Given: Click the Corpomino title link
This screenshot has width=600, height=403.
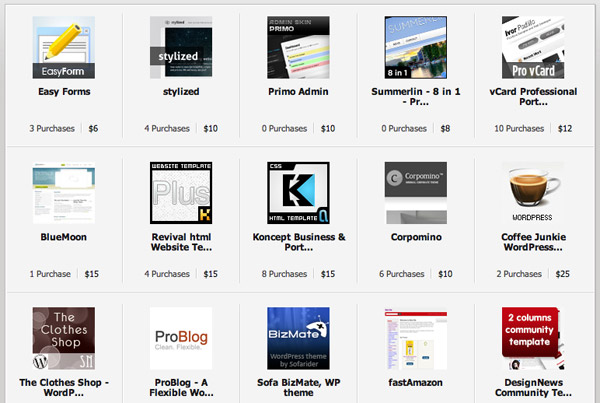Looking at the screenshot, I should (416, 237).
